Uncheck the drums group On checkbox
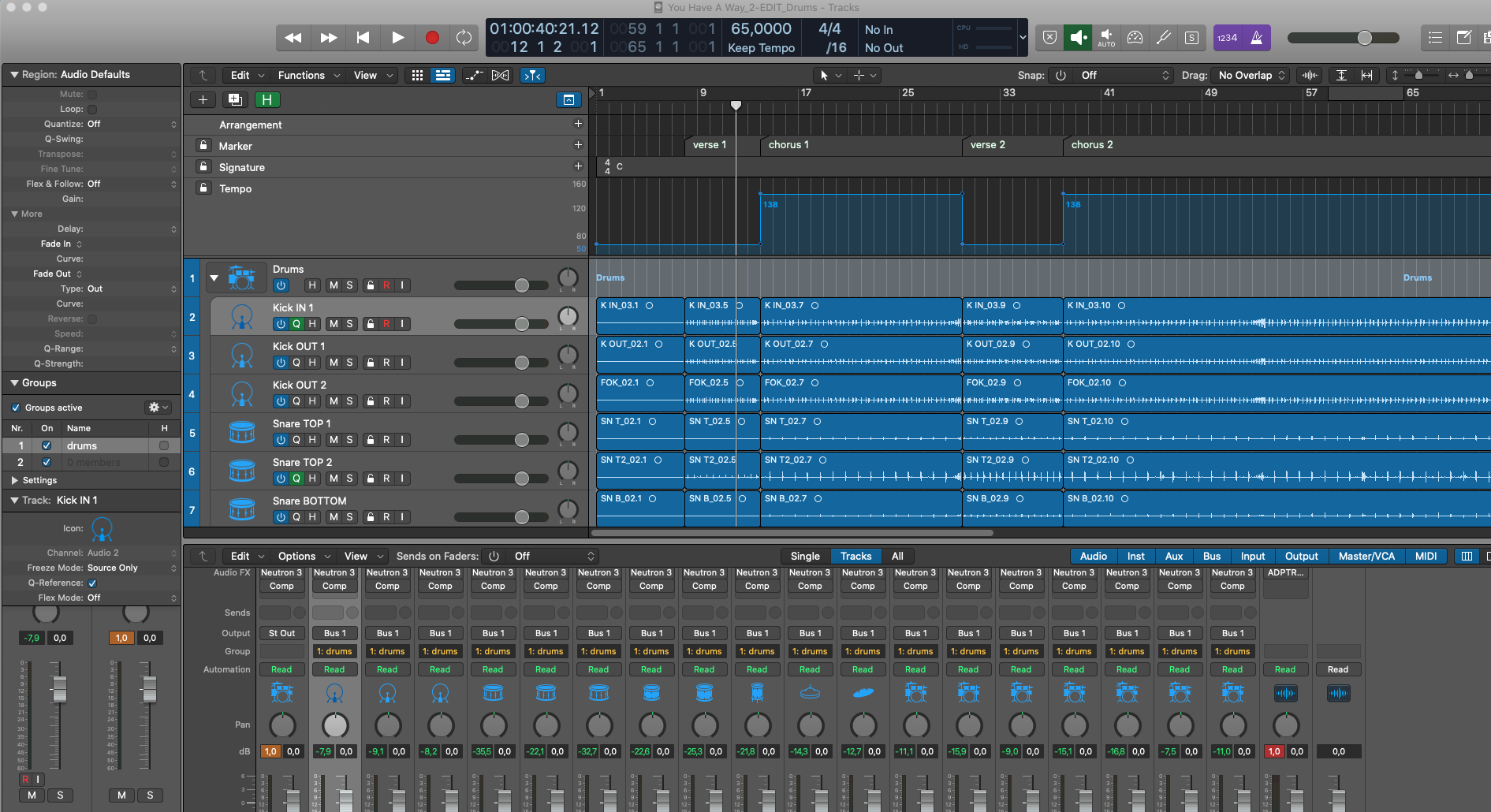1491x812 pixels. coord(47,445)
